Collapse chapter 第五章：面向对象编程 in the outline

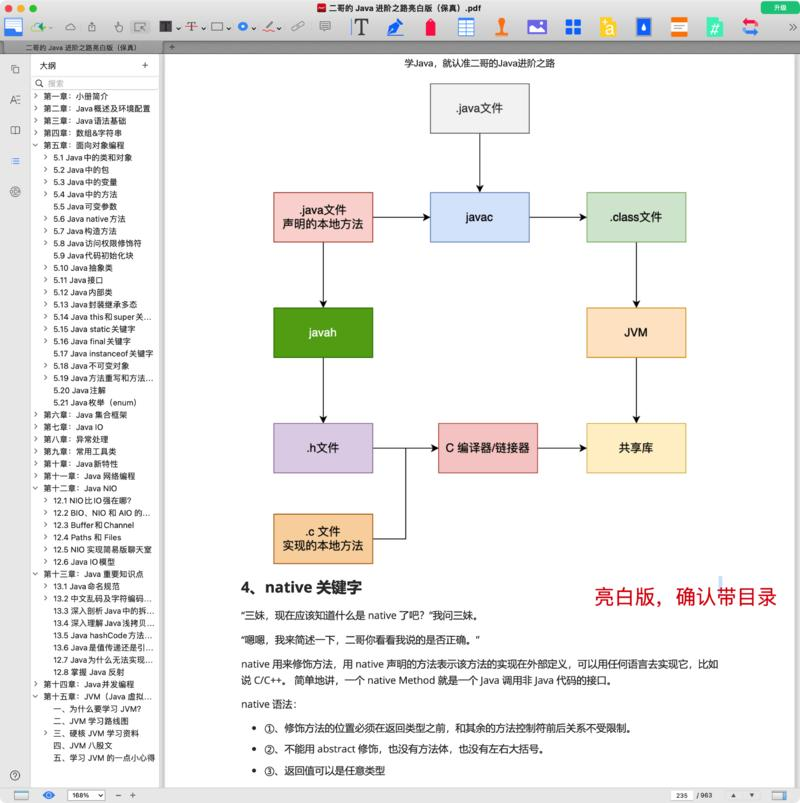tap(37, 144)
